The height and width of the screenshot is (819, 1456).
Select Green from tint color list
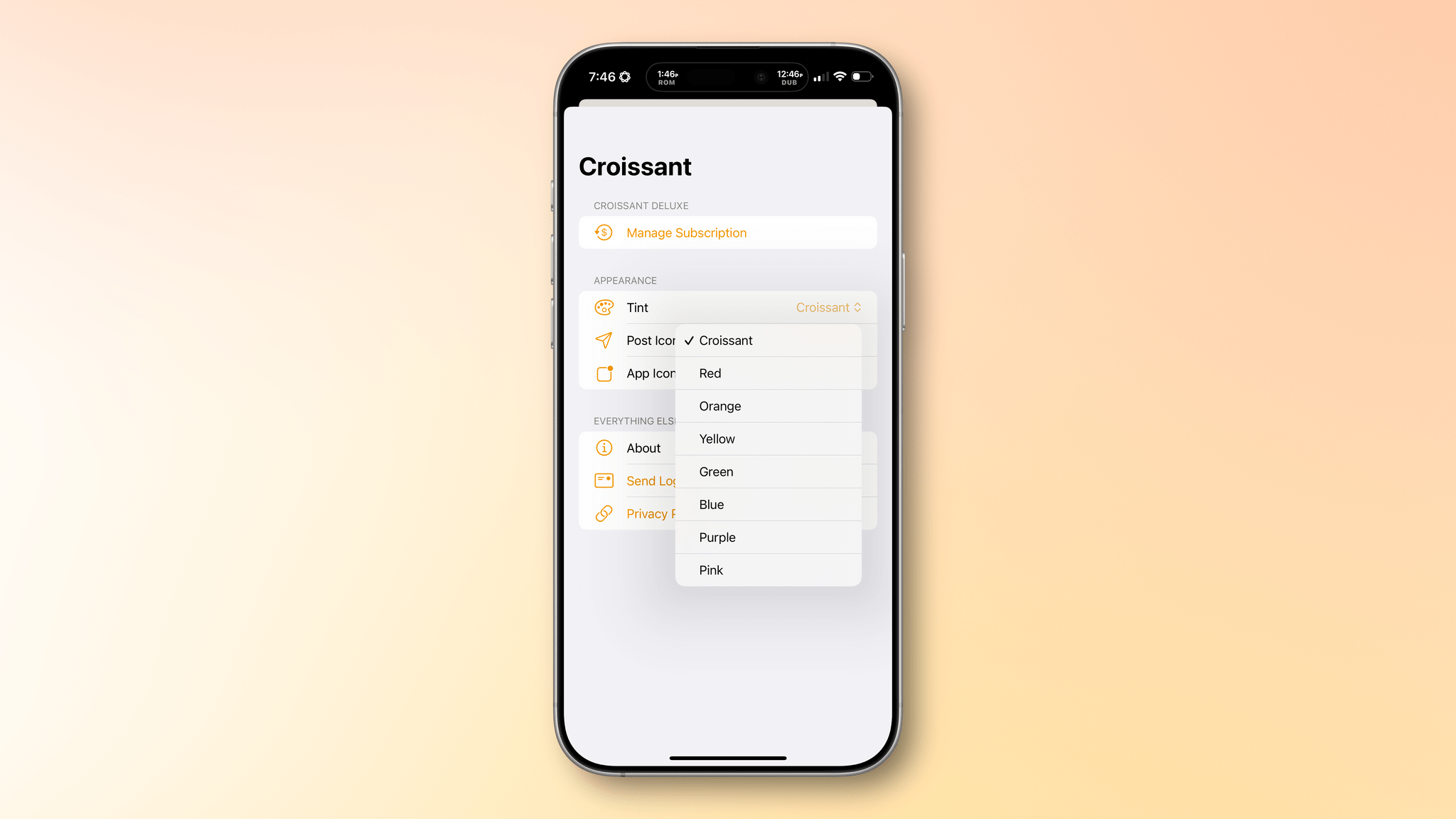pyautogui.click(x=768, y=471)
